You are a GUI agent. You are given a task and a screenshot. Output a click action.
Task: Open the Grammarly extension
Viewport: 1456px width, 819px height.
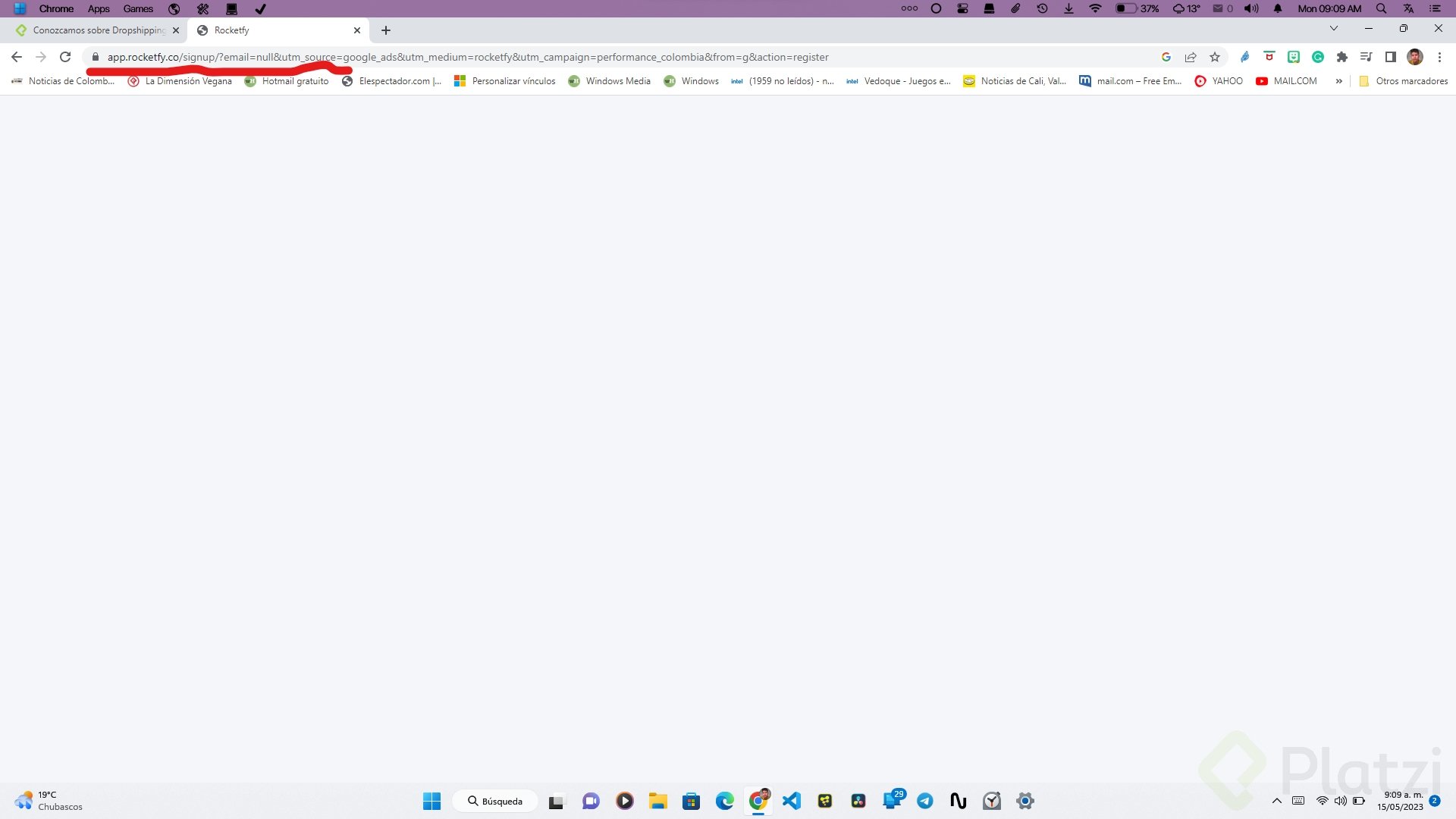click(x=1318, y=57)
